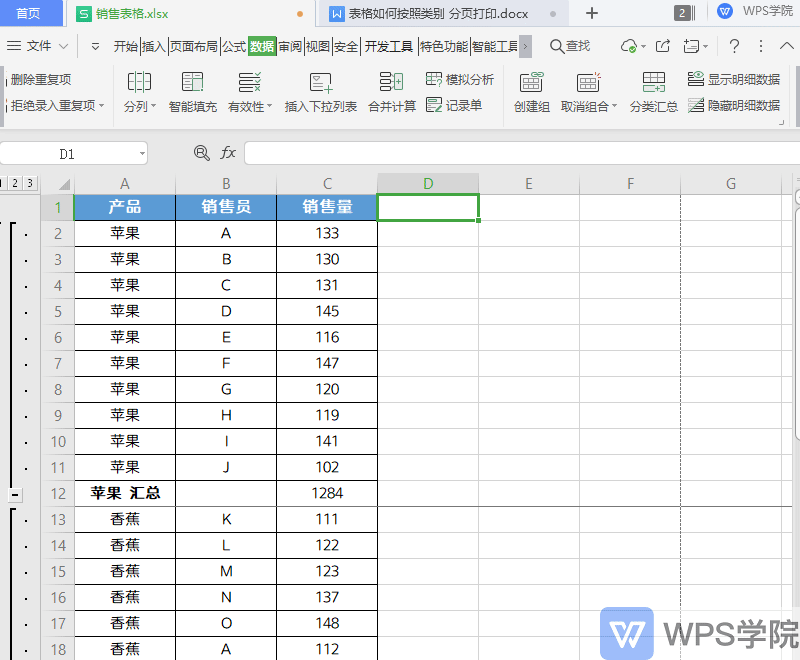Select the 苹果 汇总 cell
The image size is (800, 660).
[x=125, y=493]
